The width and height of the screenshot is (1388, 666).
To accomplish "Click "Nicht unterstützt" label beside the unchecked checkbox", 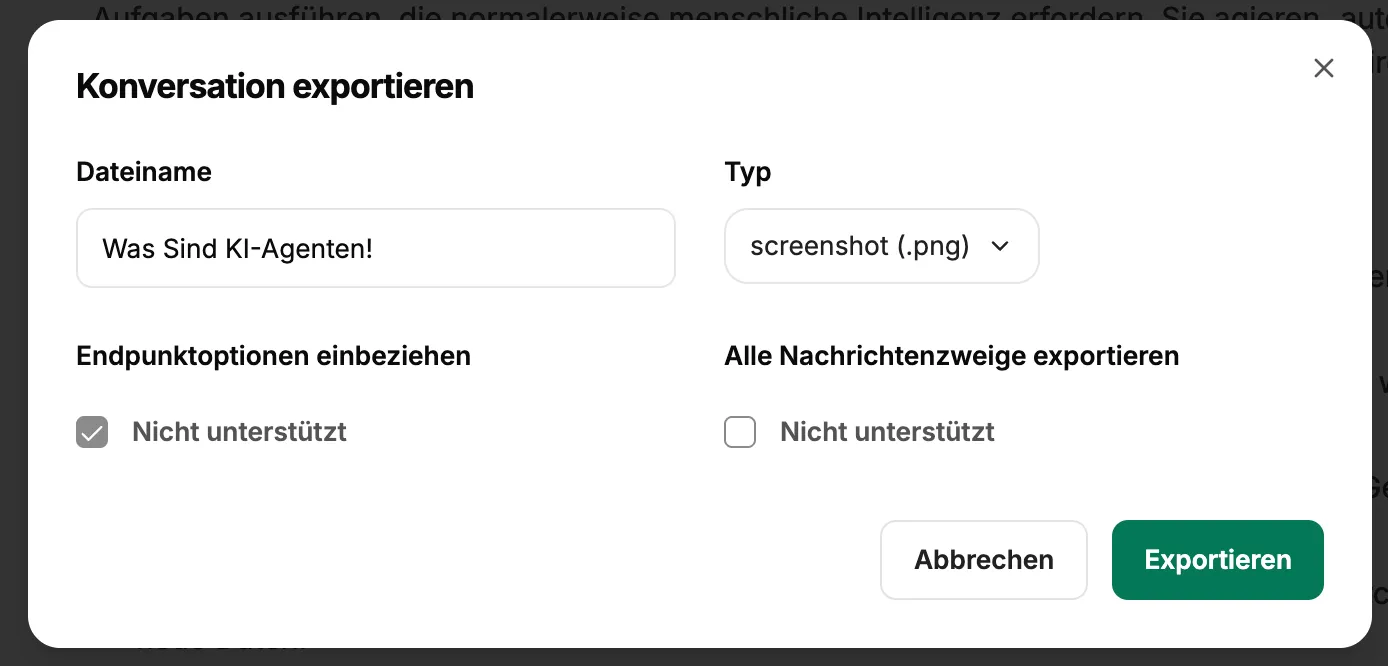I will 887,432.
